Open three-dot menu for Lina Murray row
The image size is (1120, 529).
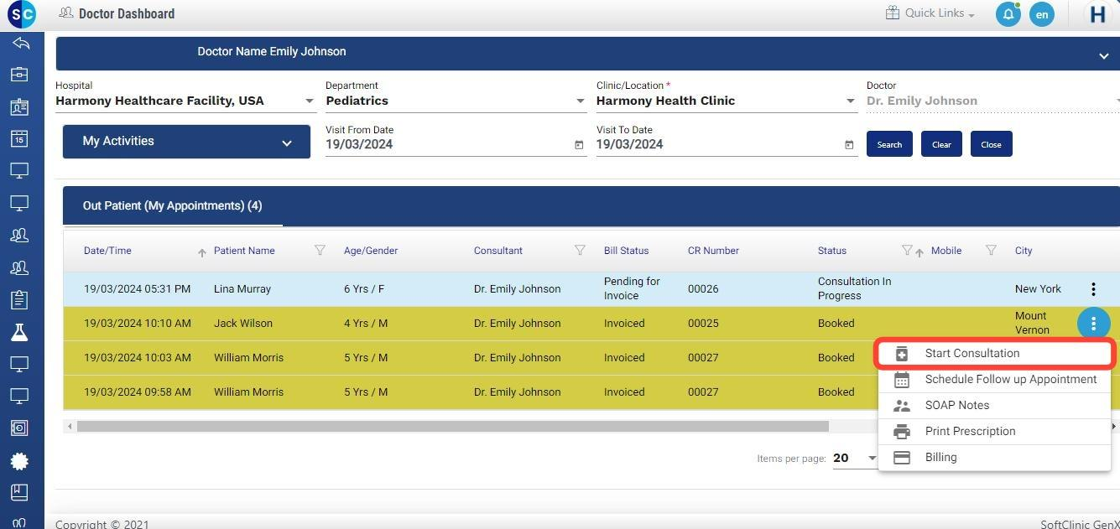(1093, 289)
